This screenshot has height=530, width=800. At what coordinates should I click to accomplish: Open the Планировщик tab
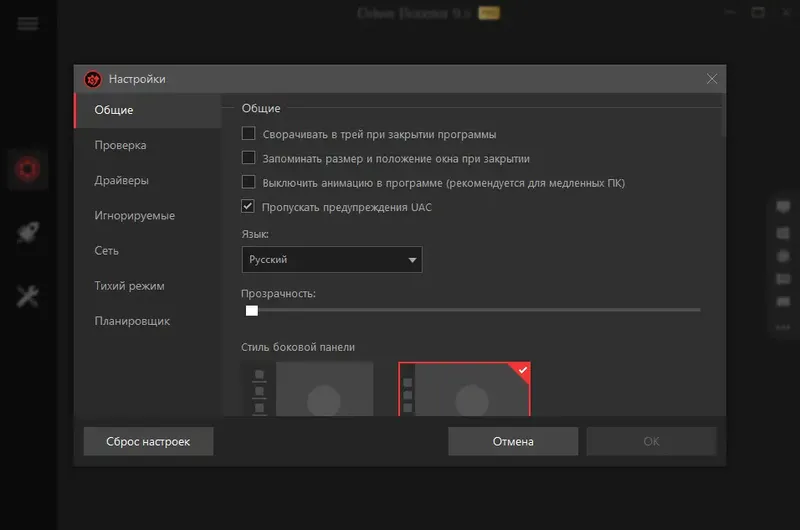147,321
